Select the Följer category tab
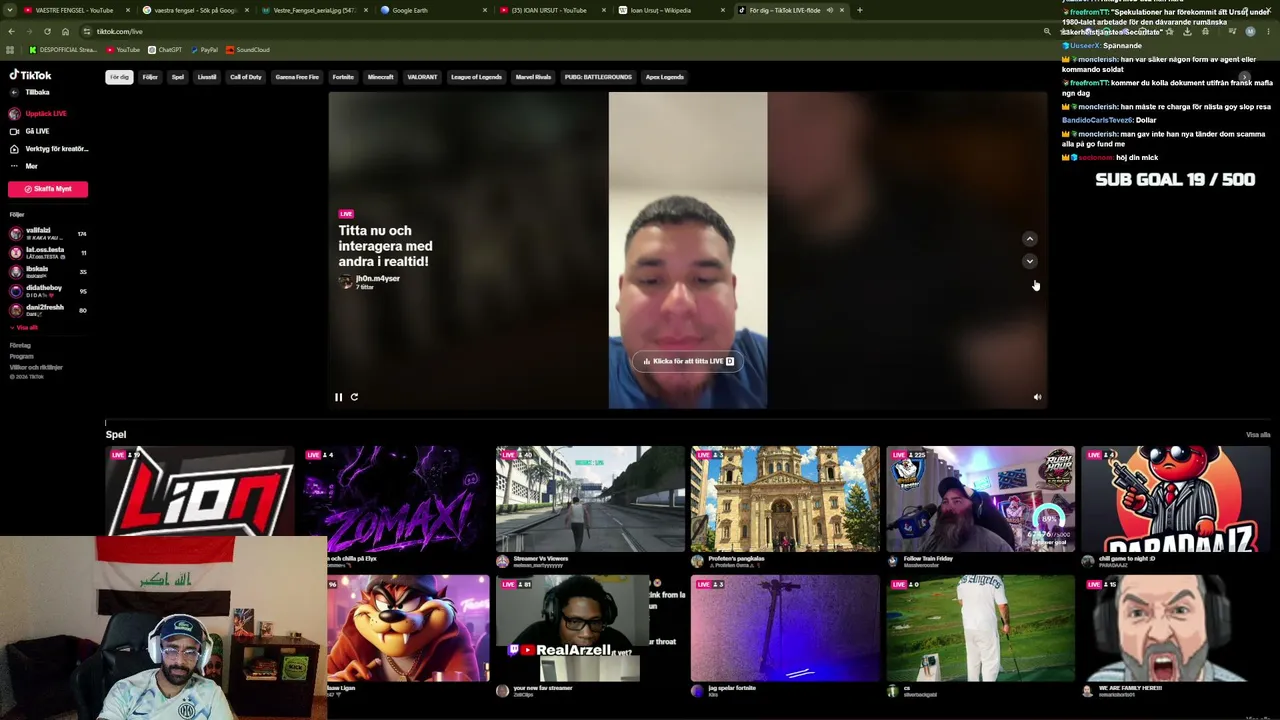Image resolution: width=1280 pixels, height=720 pixels. click(x=150, y=77)
